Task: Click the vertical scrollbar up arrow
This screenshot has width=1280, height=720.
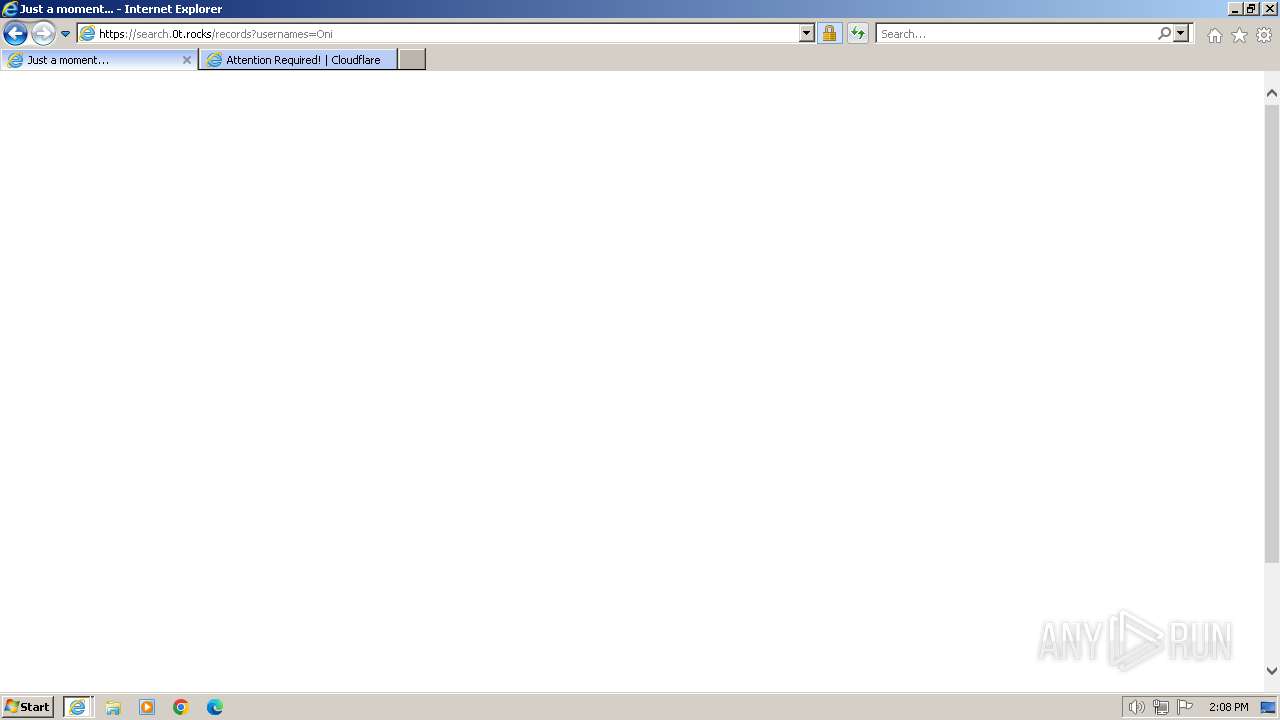Action: point(1272,93)
